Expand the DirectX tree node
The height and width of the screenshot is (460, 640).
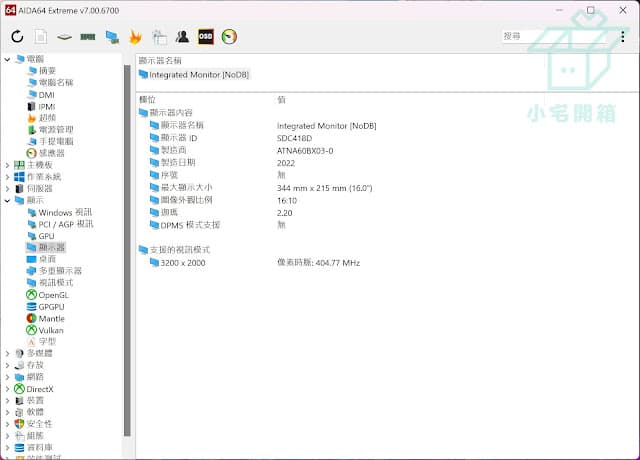(7, 389)
